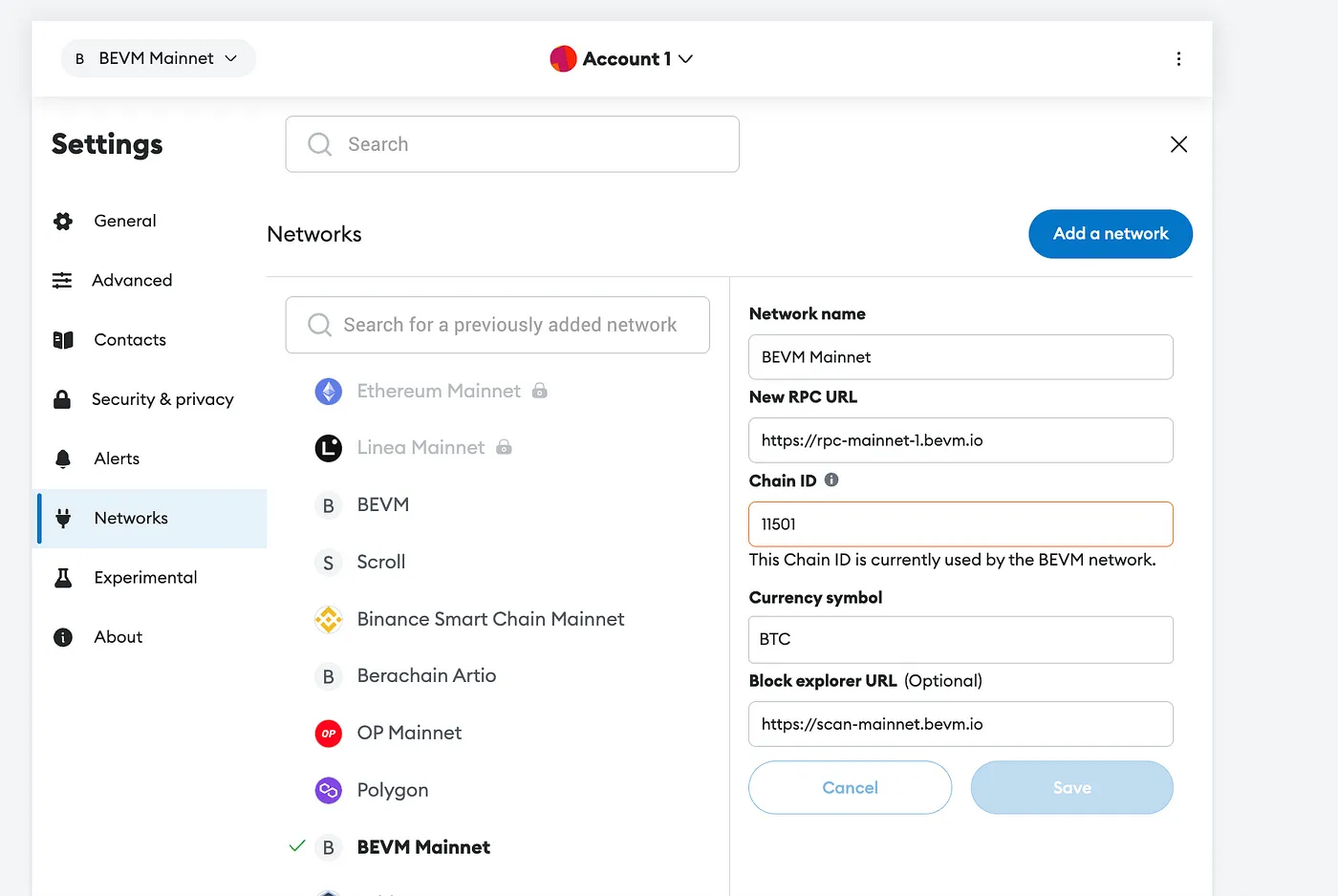Image resolution: width=1338 pixels, height=896 pixels.
Task: Click the Networks plug icon
Action: click(x=63, y=519)
